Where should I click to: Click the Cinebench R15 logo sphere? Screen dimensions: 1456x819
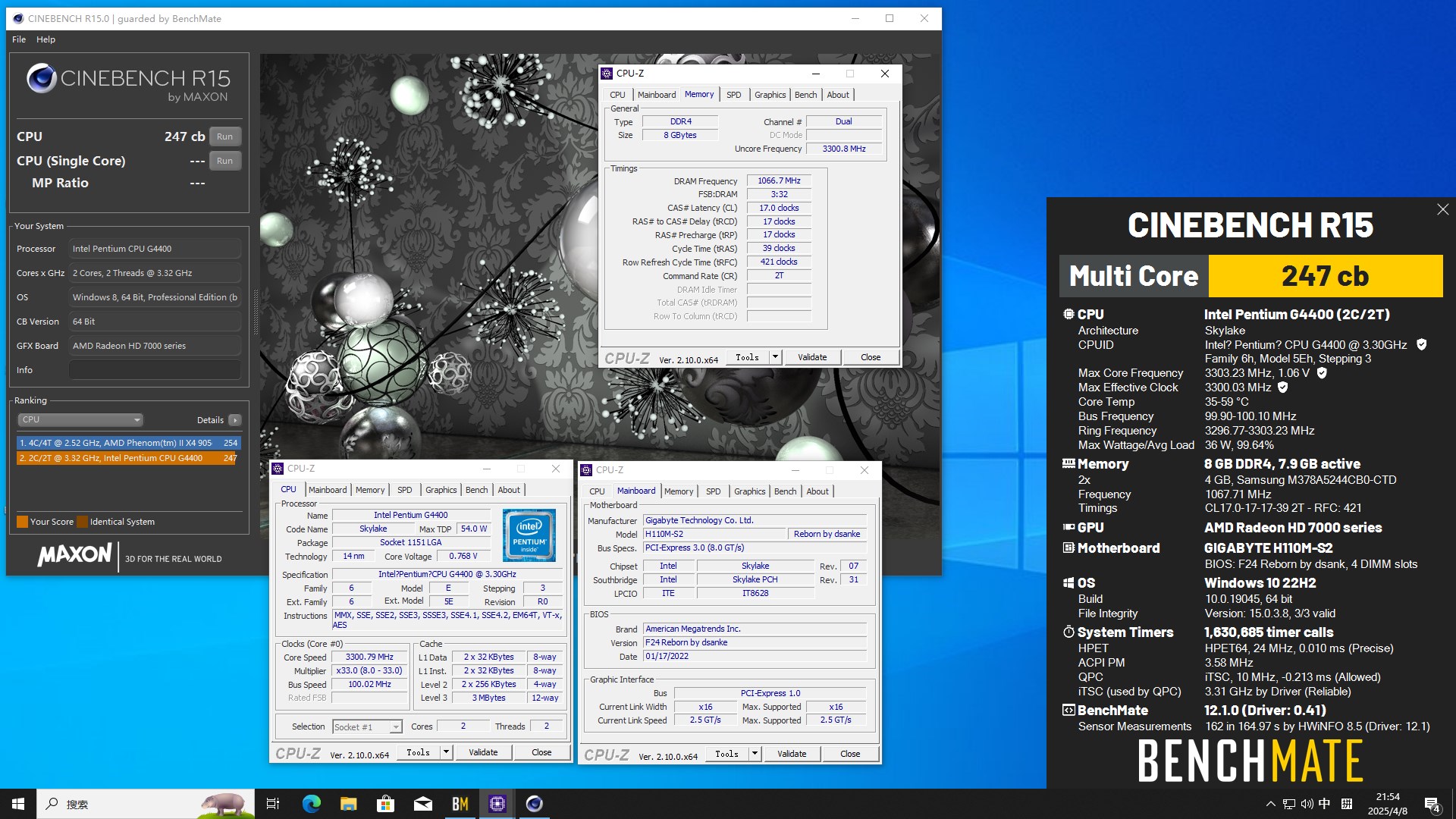click(x=41, y=78)
